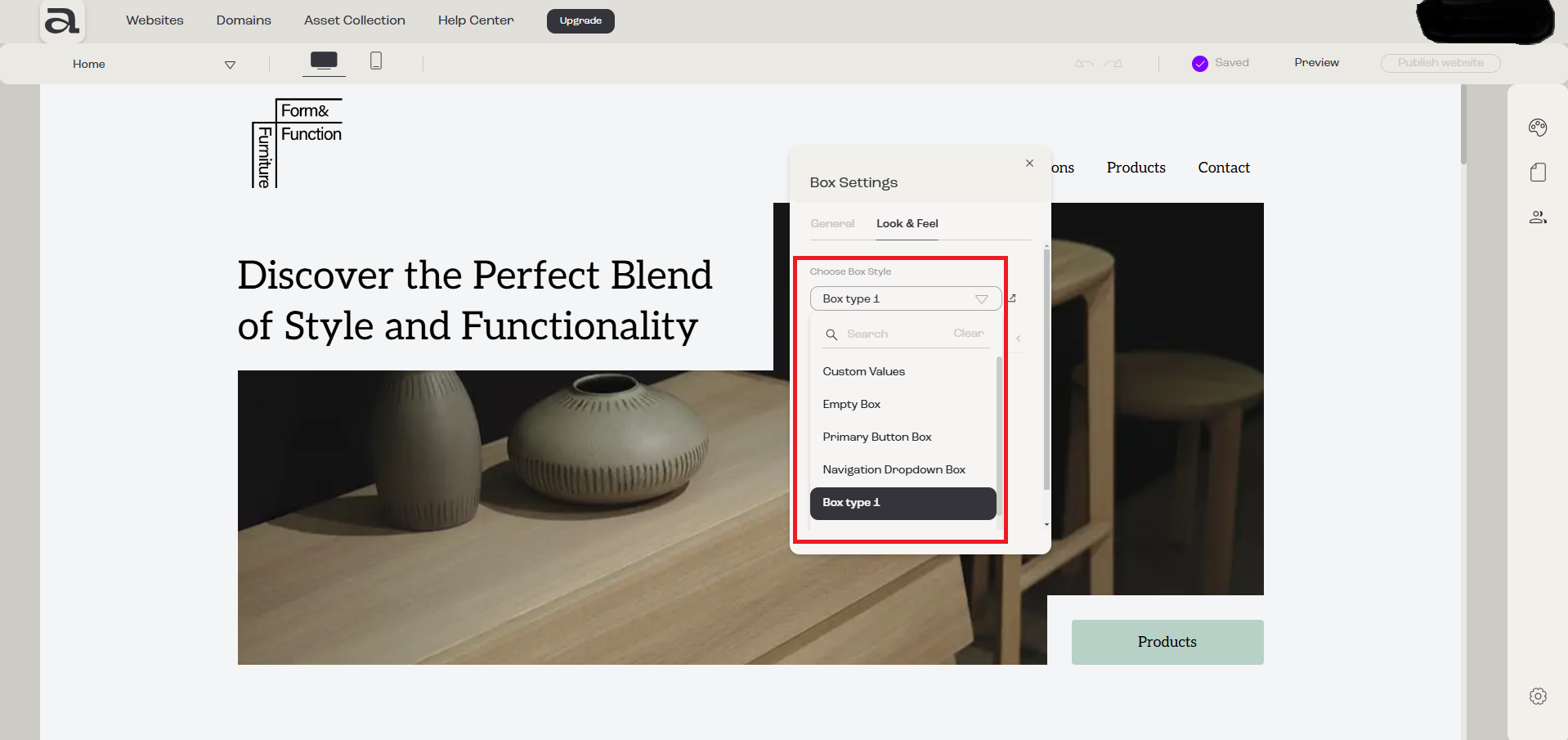Click the edit box style link icon
The width and height of the screenshot is (1568, 740).
pos(1012,298)
